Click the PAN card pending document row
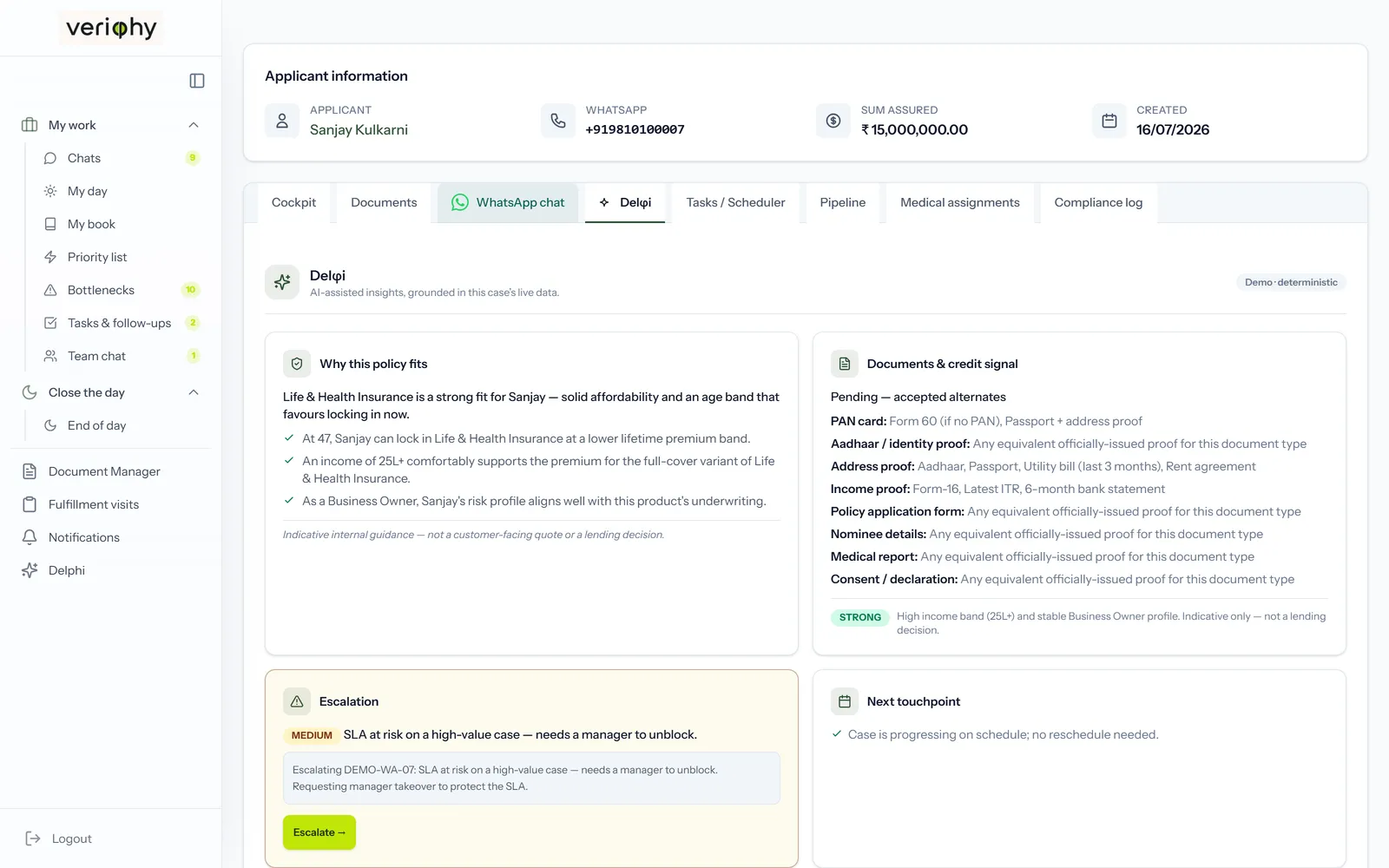 tap(986, 421)
